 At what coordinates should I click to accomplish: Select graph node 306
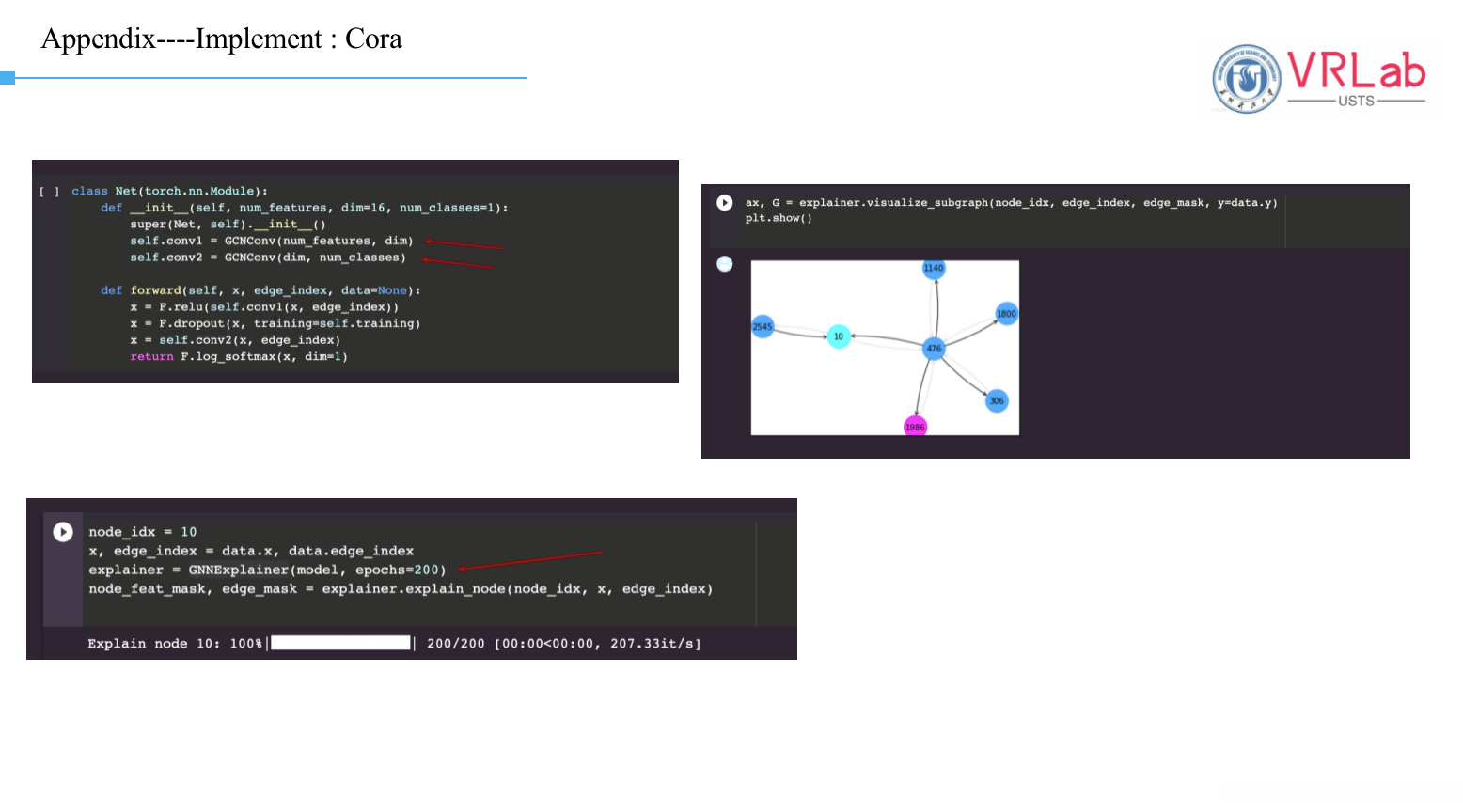[x=997, y=401]
